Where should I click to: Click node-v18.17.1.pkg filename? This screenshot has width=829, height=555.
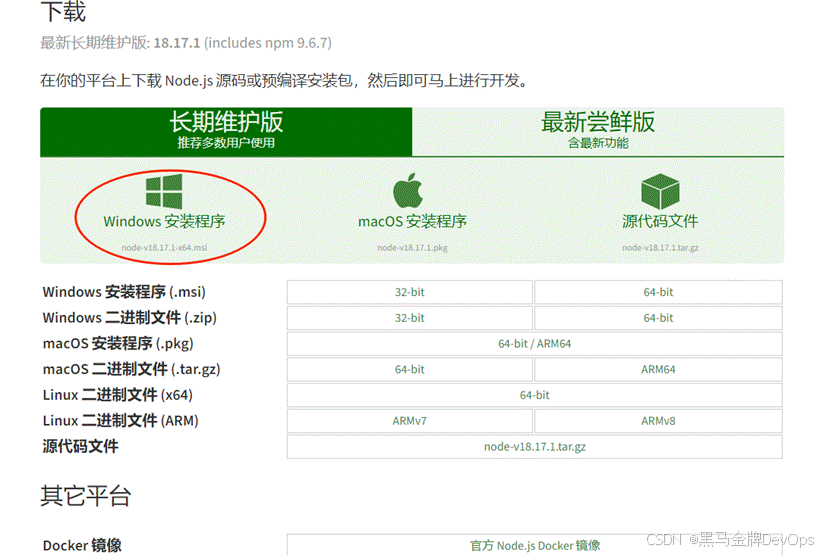412,247
